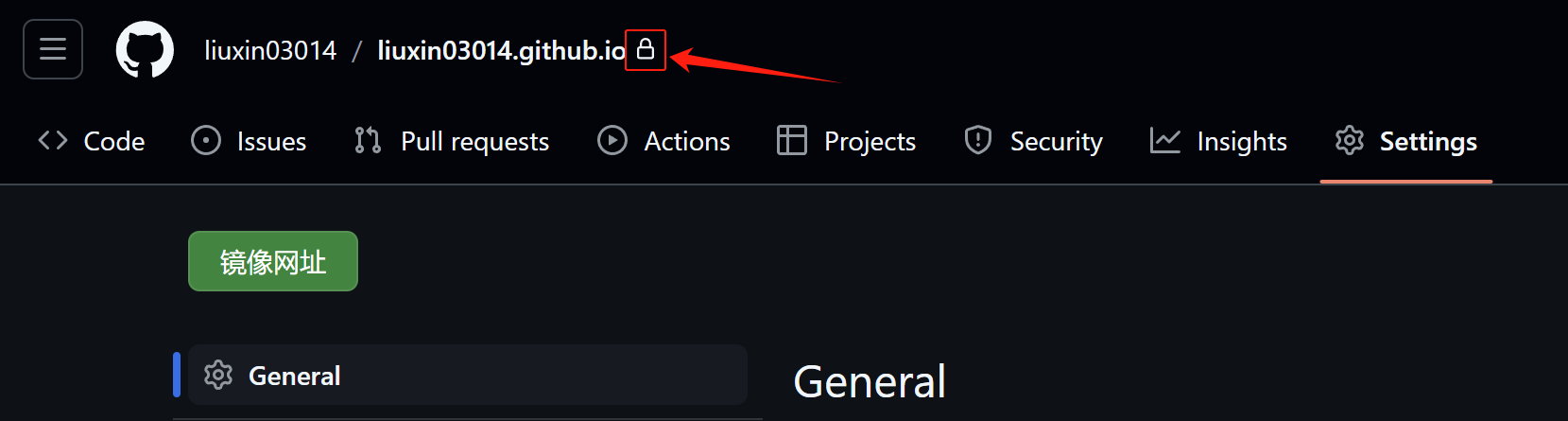Open the liuxin03014.github.io repository link
Screen dimensions: 1568x421
[x=502, y=50]
